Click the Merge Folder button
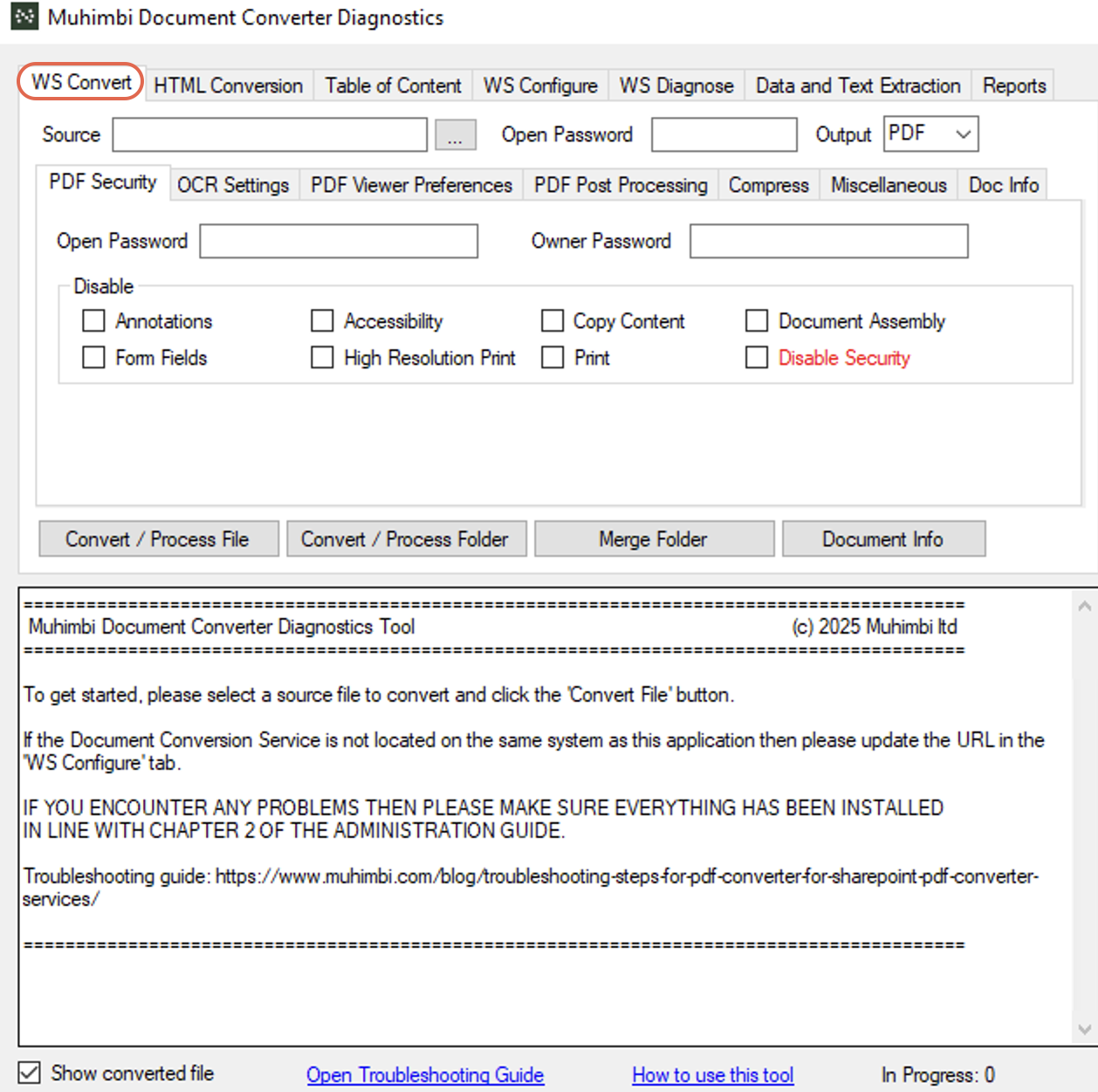Image resolution: width=1098 pixels, height=1092 pixels. coord(653,539)
